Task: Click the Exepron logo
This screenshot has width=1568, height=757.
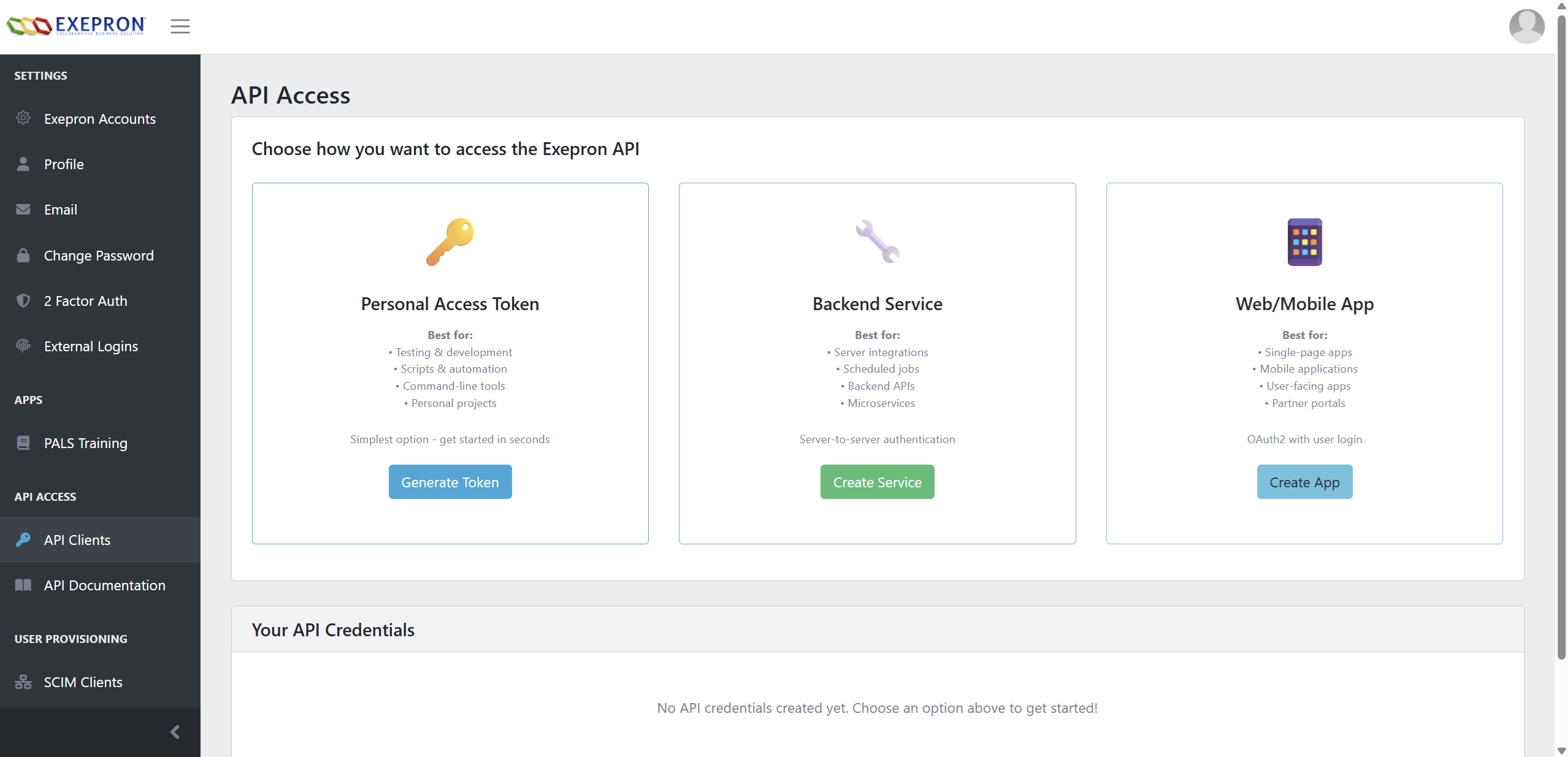Action: (x=75, y=26)
